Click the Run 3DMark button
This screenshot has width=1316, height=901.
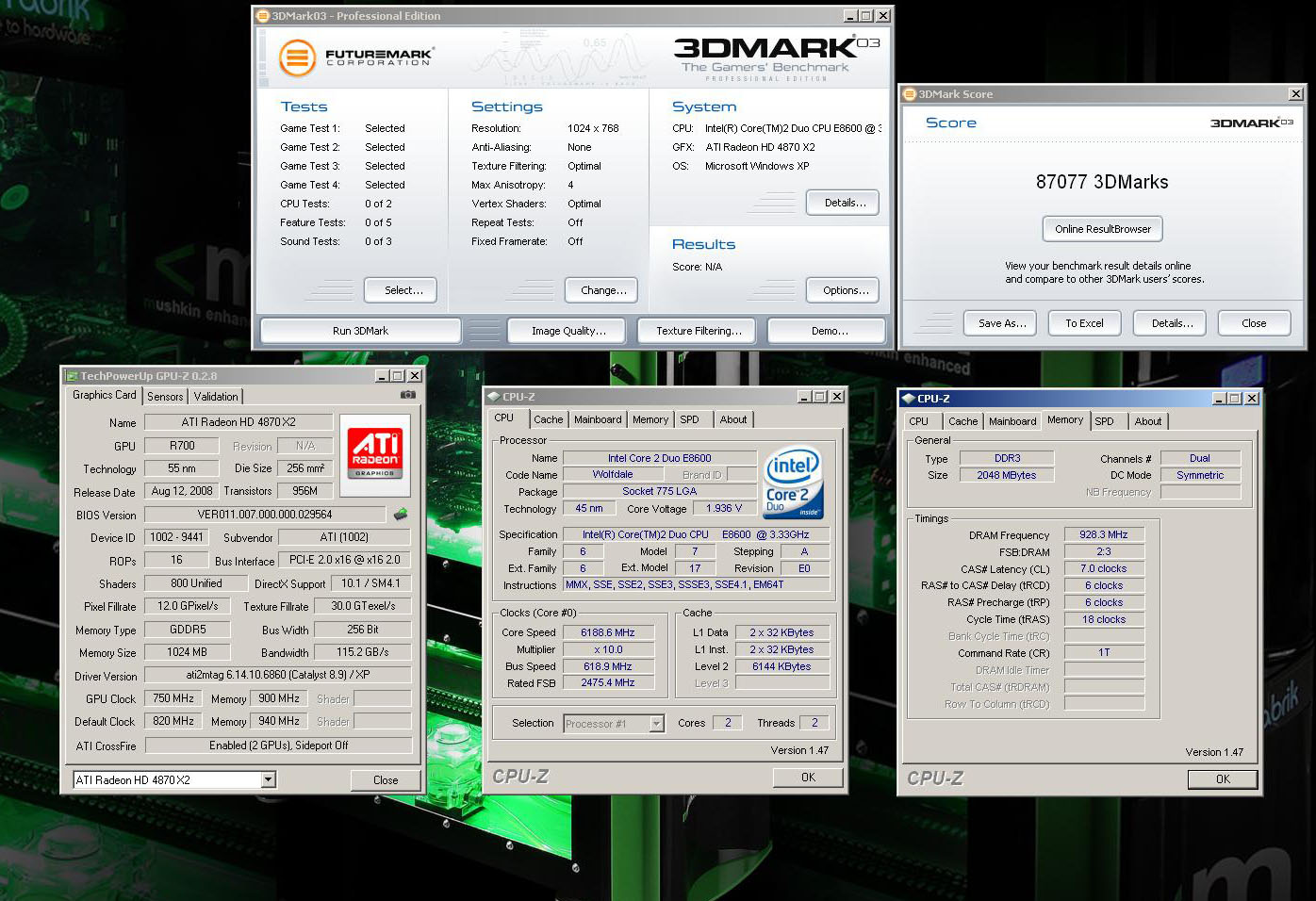(x=360, y=331)
